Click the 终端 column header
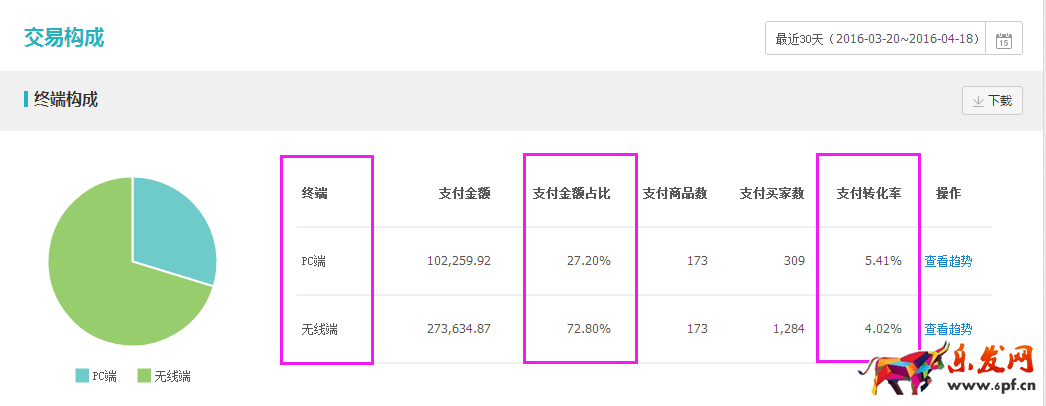 point(314,193)
